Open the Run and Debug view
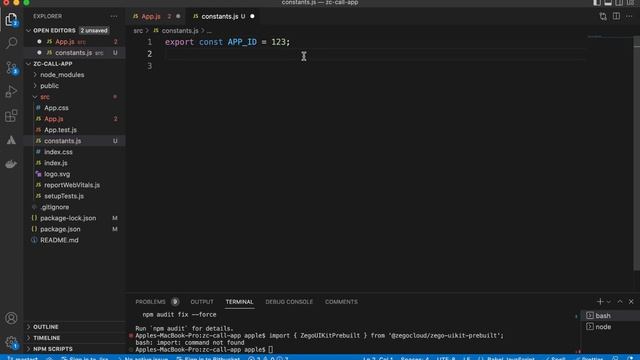 point(11,91)
